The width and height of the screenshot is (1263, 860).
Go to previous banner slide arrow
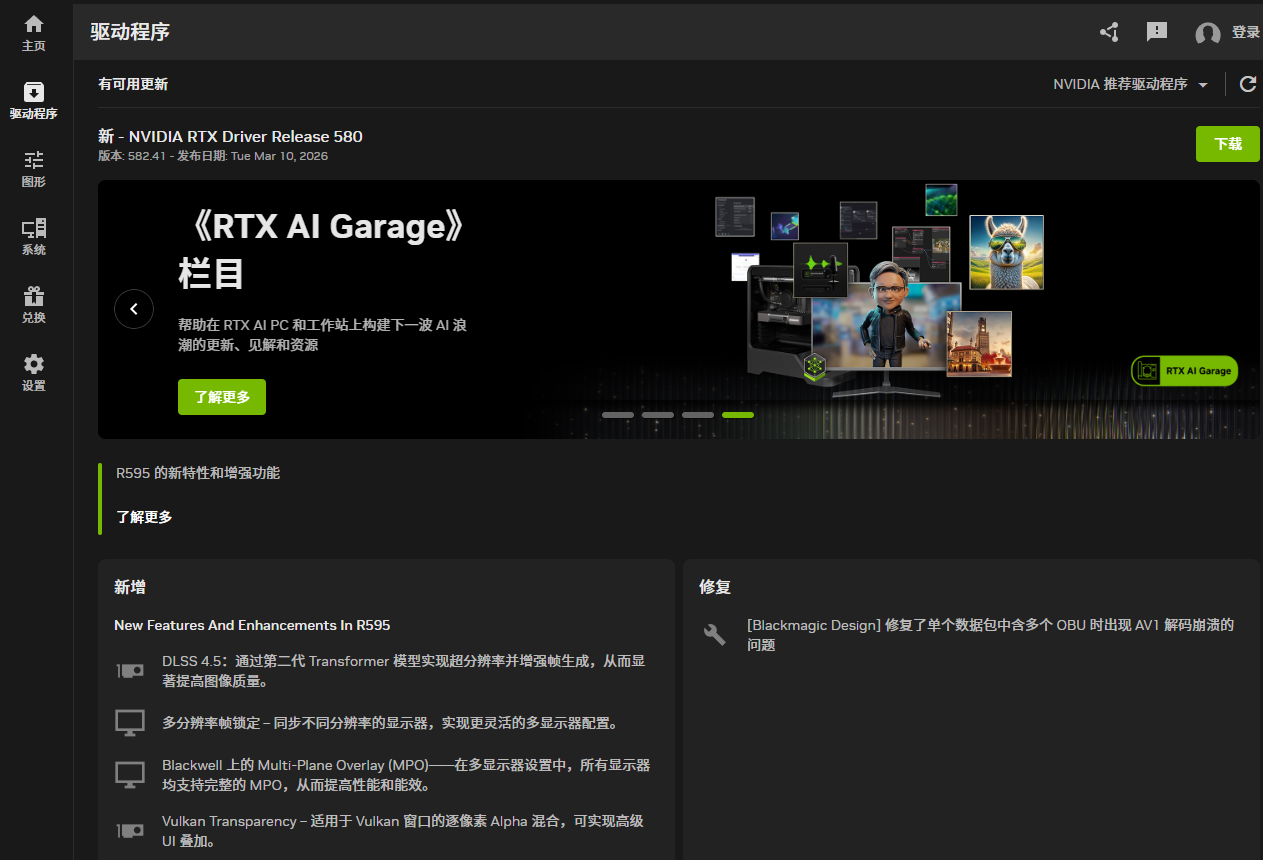click(x=134, y=309)
